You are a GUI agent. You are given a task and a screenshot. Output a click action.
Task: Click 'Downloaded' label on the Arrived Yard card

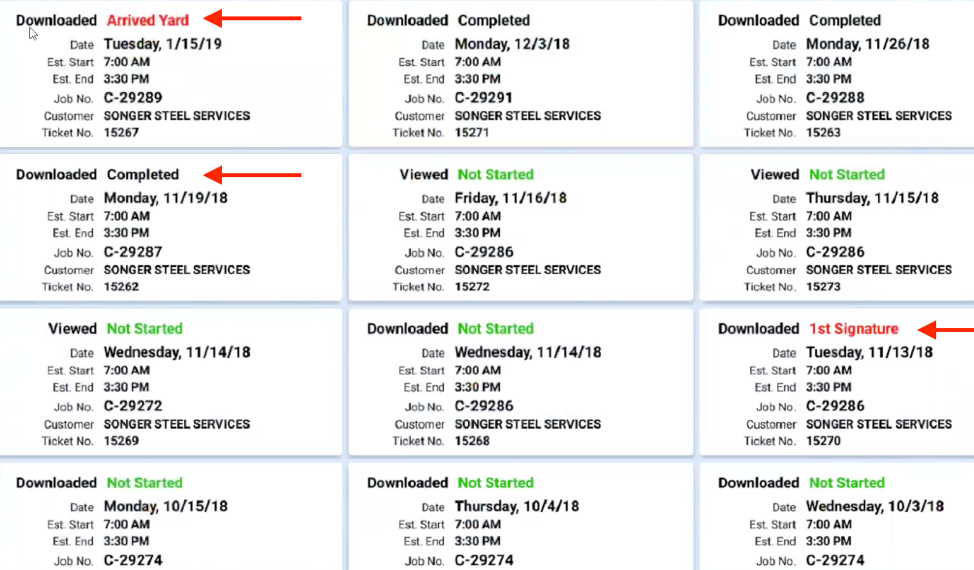click(57, 20)
